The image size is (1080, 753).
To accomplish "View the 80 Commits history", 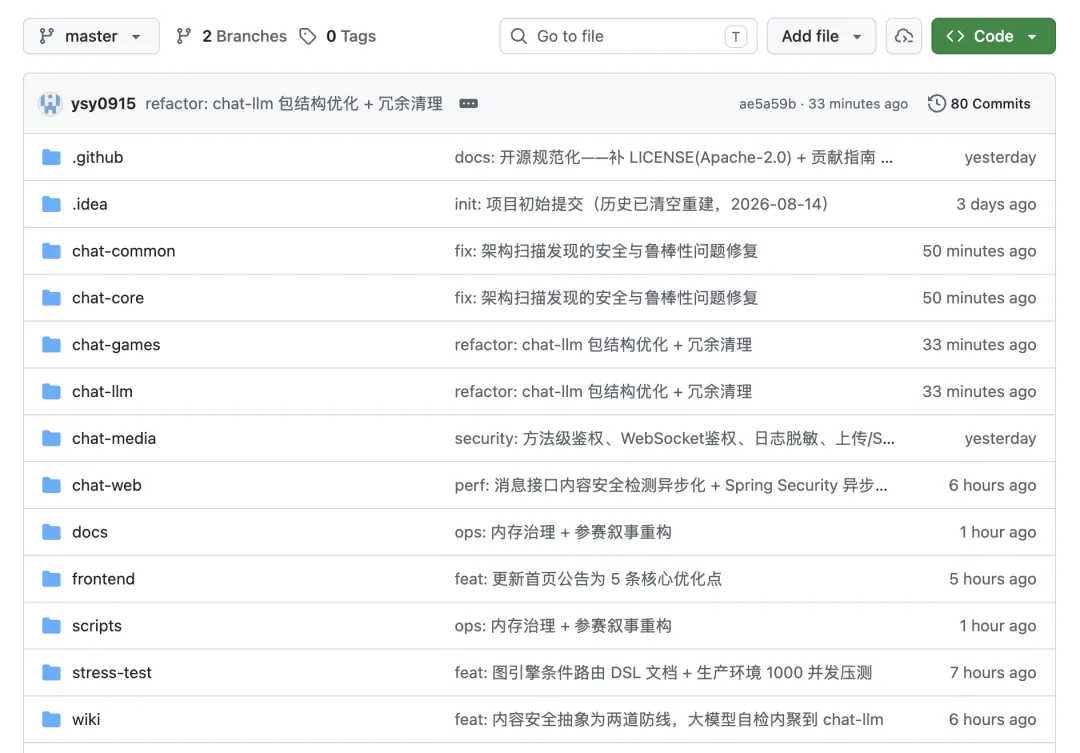I will (979, 103).
